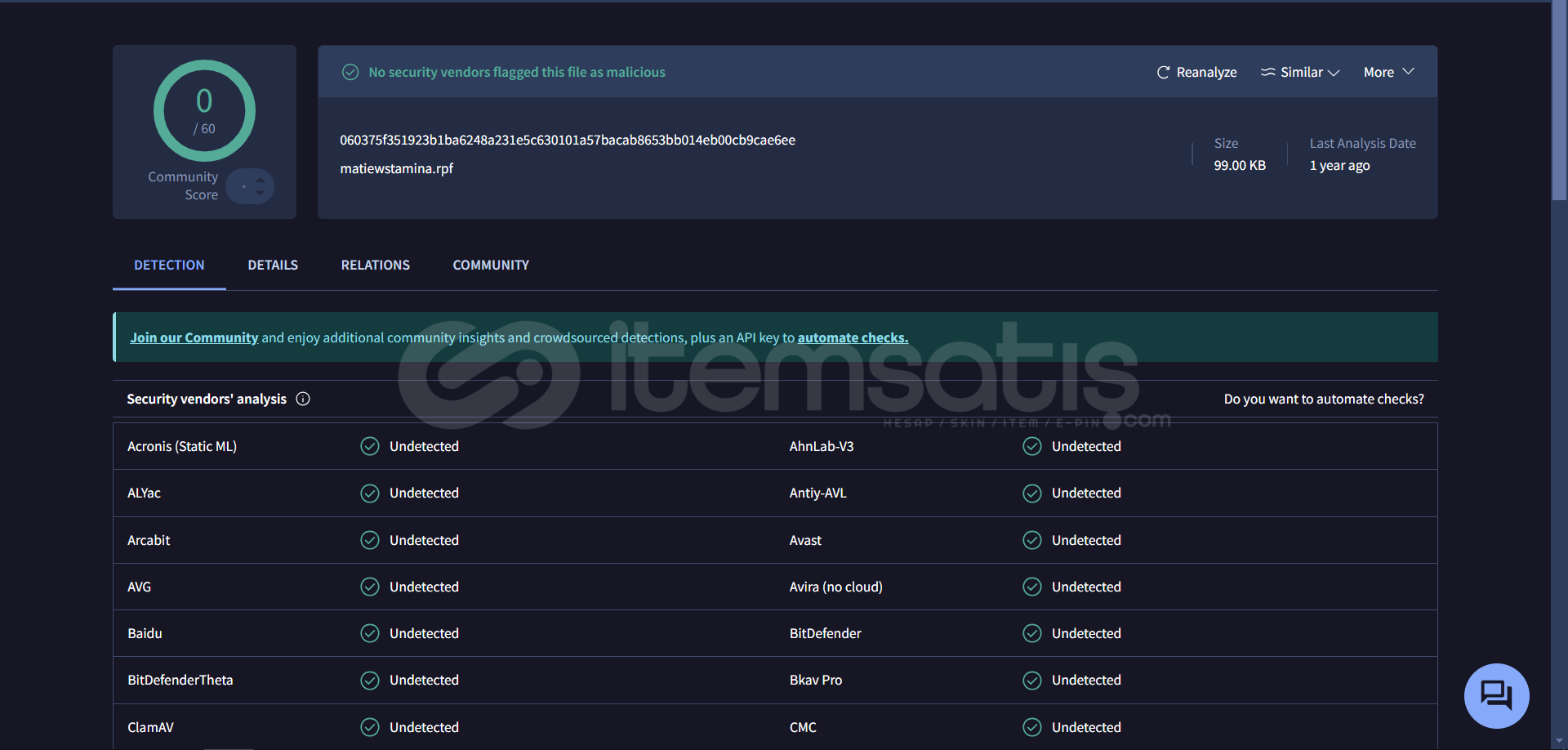Open the Similar dropdown chevron
1568x750 pixels.
tap(1334, 73)
